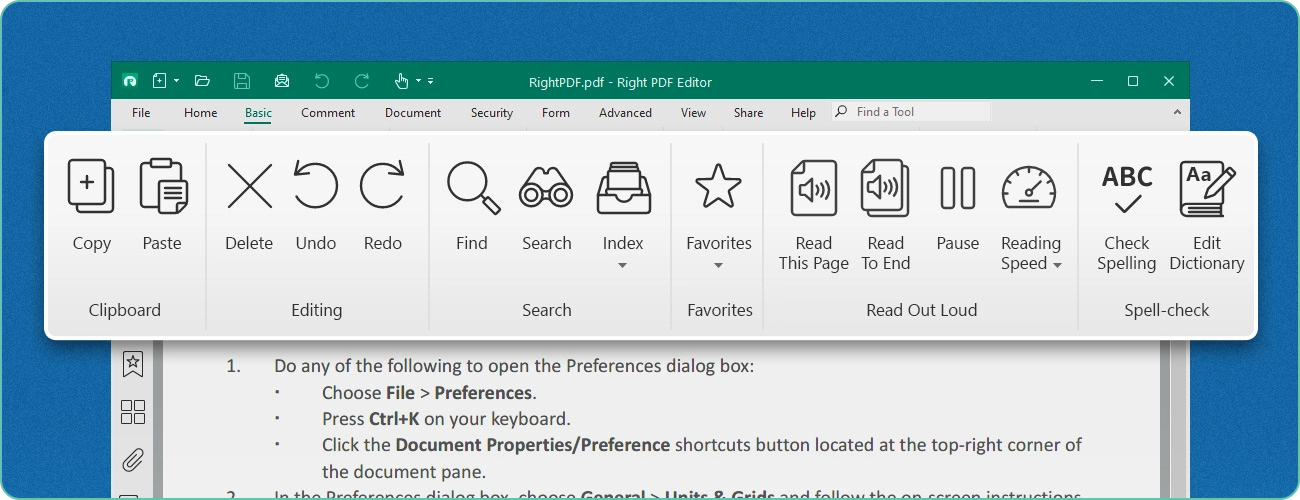The height and width of the screenshot is (500, 1300).
Task: Expand the new document dropdown arrow
Action: tap(176, 81)
